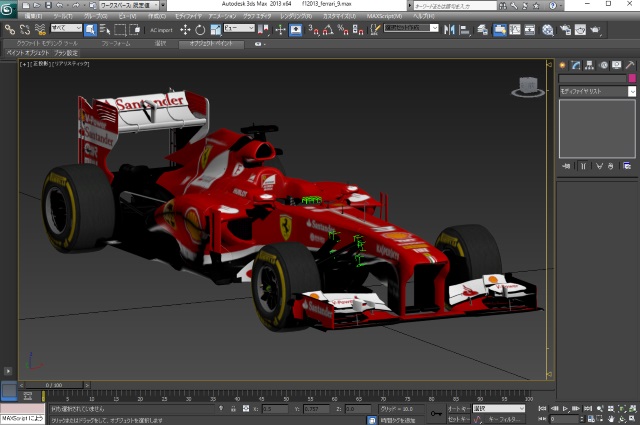Screen dimensions: 640x425
Task: Open the selection filter dropdown
Action: 66,28
